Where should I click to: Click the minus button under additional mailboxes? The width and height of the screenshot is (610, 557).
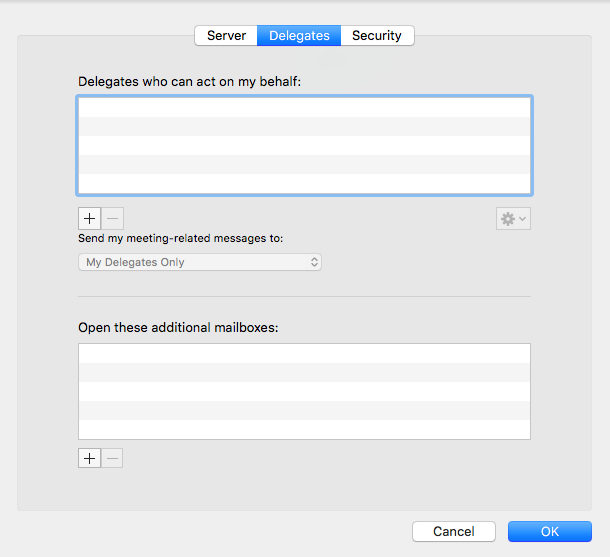[113, 458]
